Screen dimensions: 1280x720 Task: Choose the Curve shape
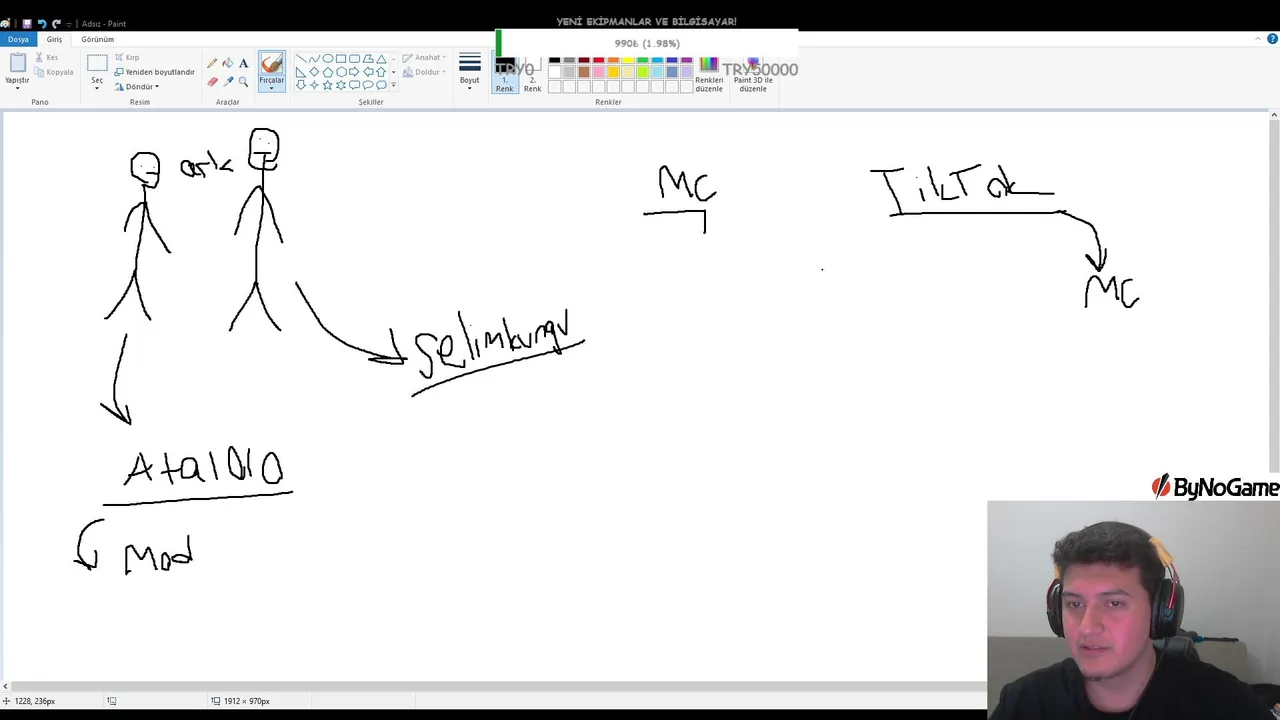[314, 59]
